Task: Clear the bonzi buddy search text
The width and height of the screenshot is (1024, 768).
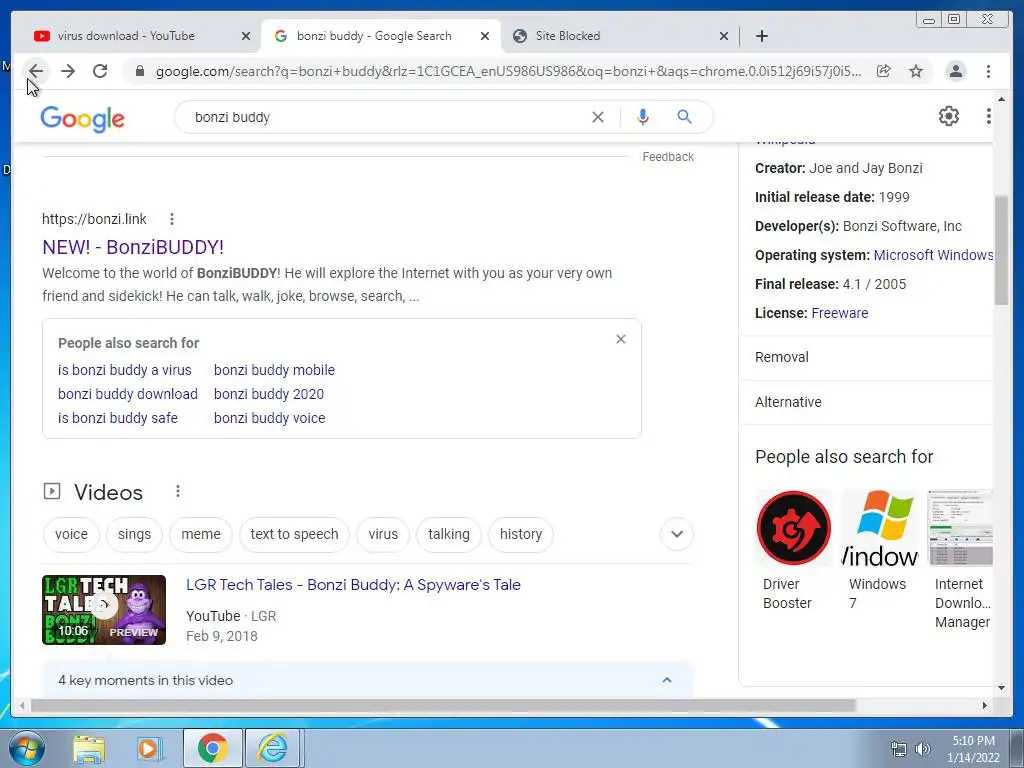Action: (598, 117)
